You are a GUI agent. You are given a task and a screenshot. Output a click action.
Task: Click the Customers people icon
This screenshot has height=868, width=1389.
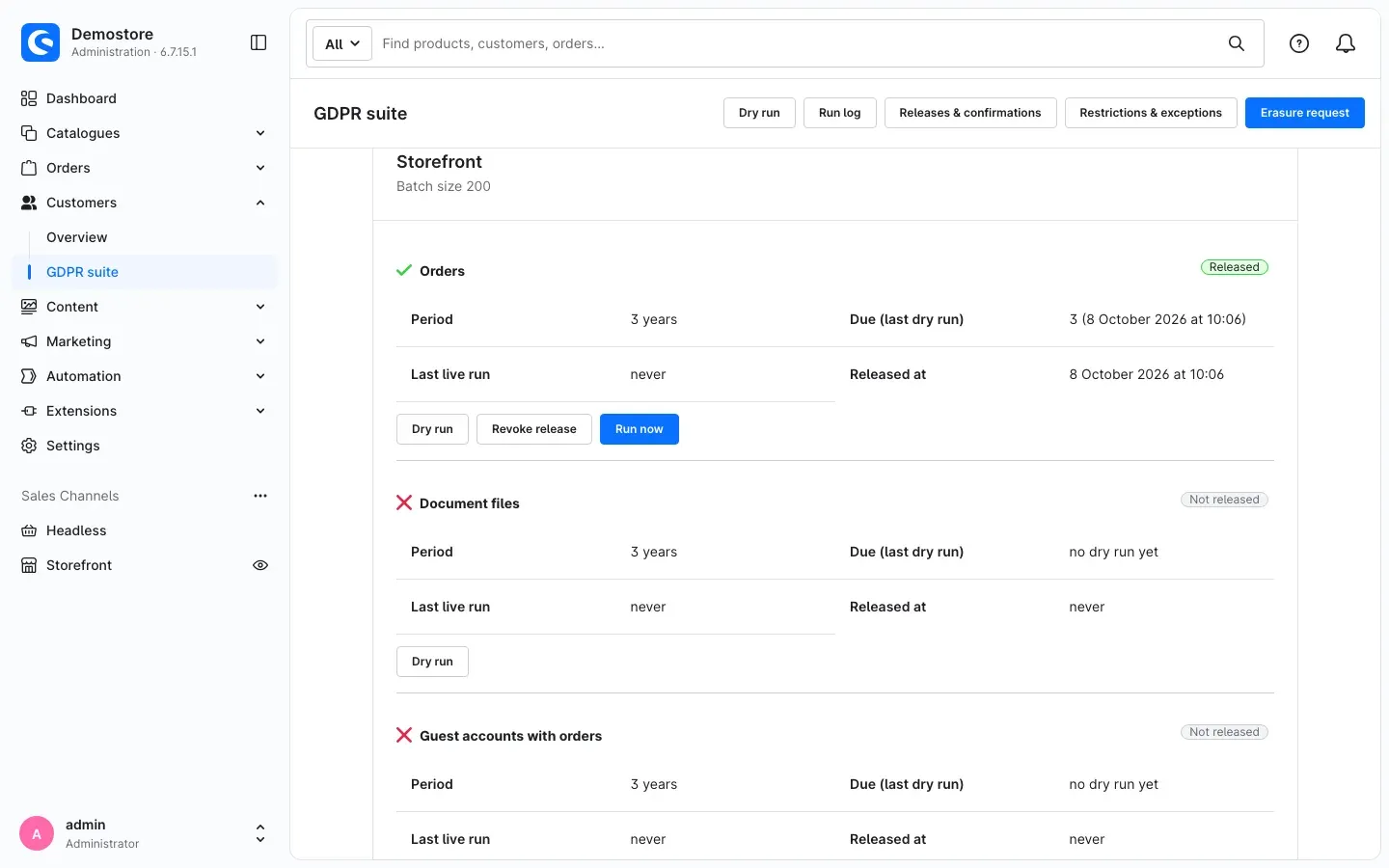coord(29,203)
